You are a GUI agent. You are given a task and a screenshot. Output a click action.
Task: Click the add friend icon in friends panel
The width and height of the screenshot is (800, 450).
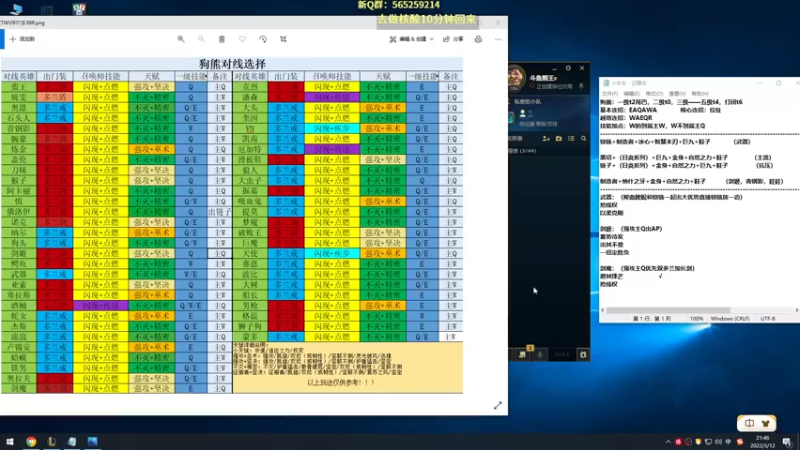coord(546,139)
